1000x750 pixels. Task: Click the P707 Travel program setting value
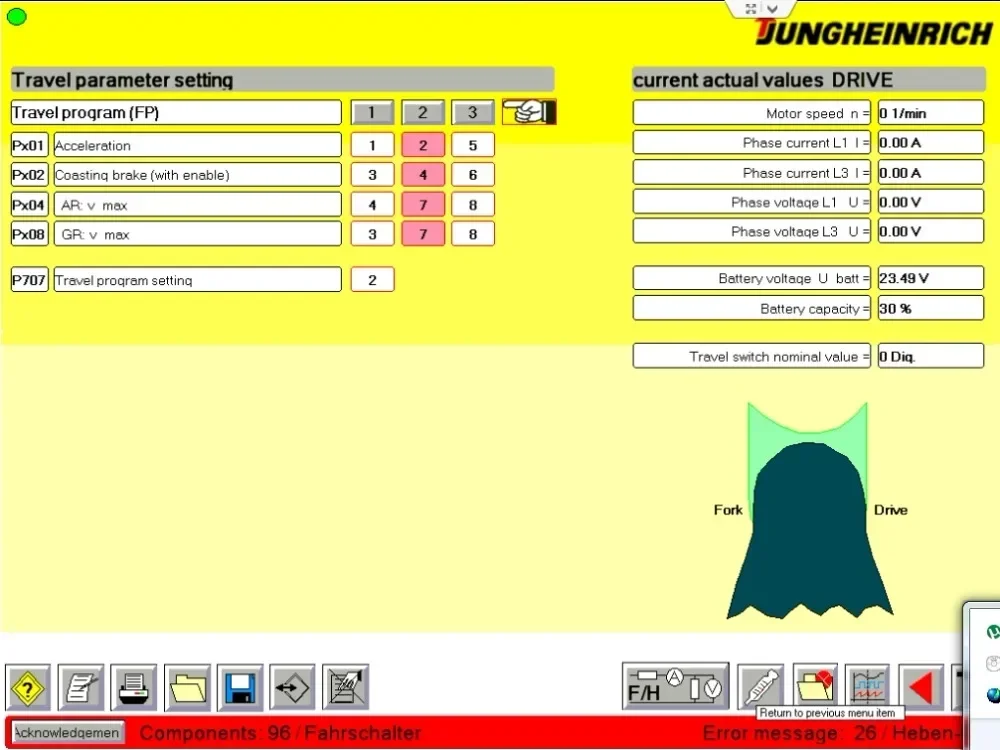(372, 279)
